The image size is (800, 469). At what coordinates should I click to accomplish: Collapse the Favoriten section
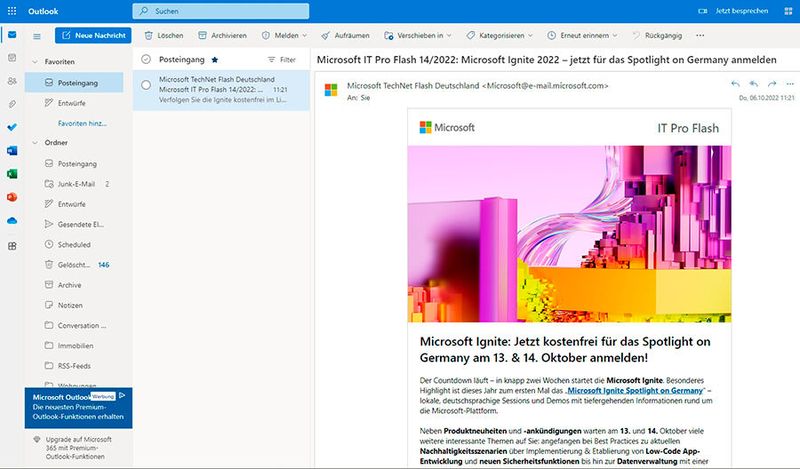35,62
